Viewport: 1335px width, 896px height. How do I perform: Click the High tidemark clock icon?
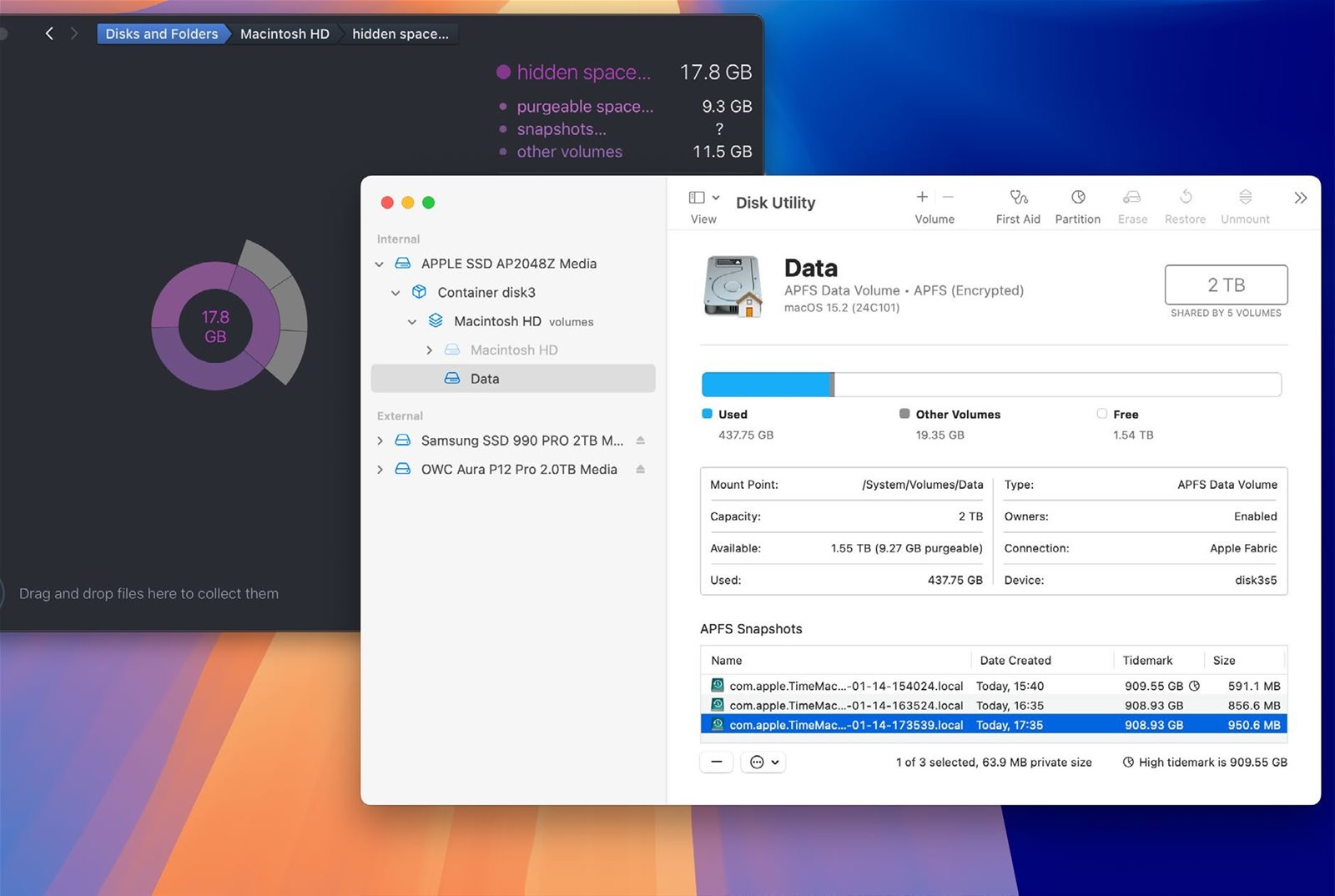[x=1128, y=763]
